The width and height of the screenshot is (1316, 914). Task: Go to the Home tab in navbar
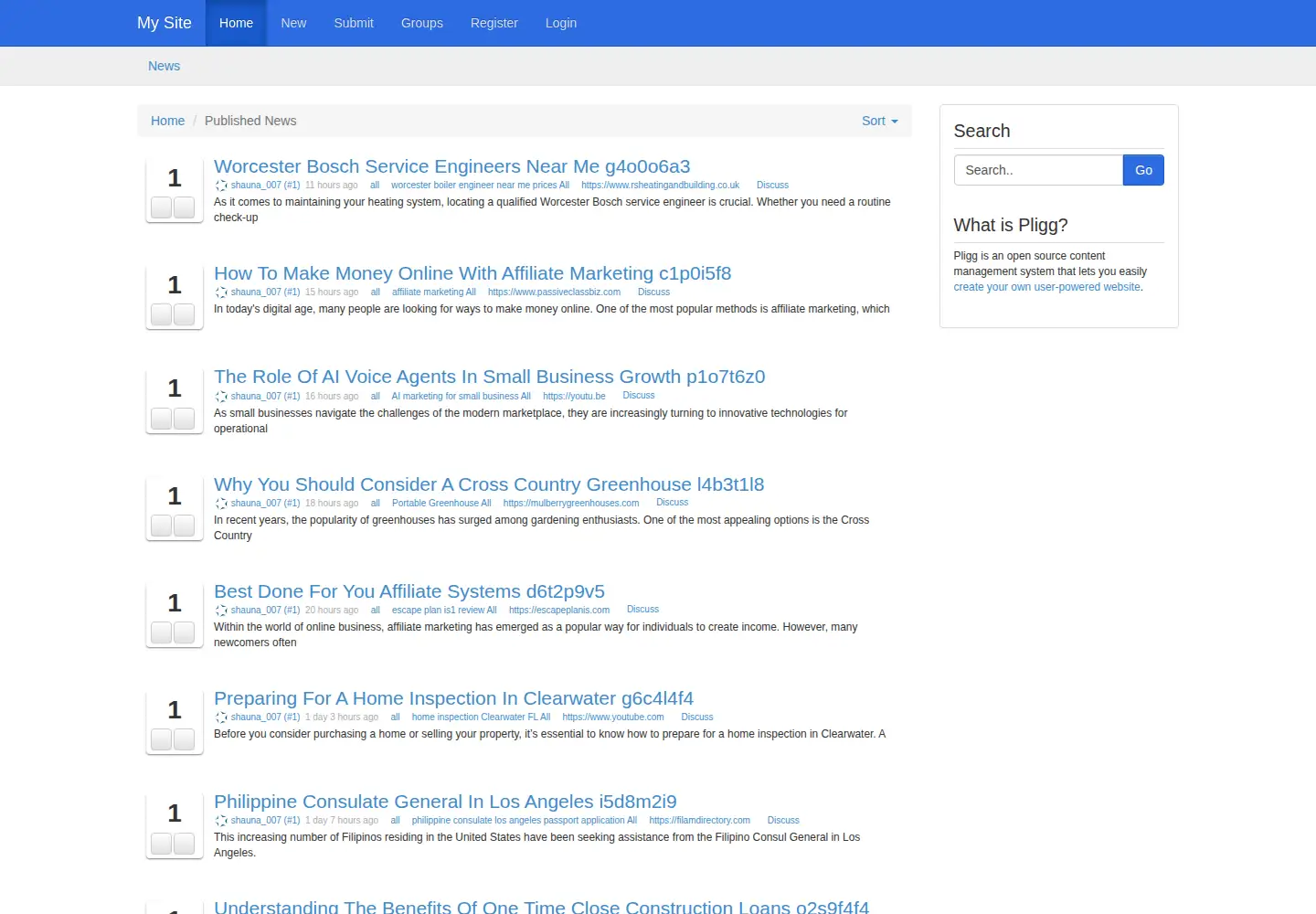pyautogui.click(x=236, y=23)
